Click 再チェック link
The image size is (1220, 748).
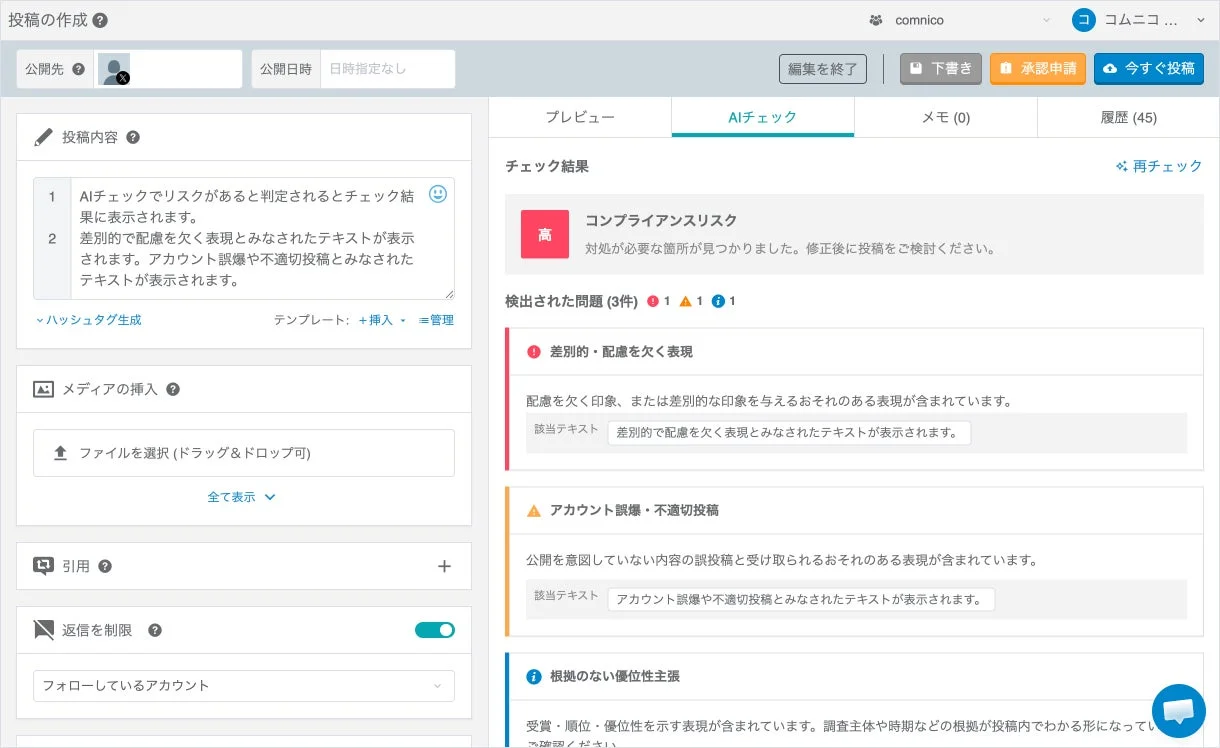point(1159,166)
